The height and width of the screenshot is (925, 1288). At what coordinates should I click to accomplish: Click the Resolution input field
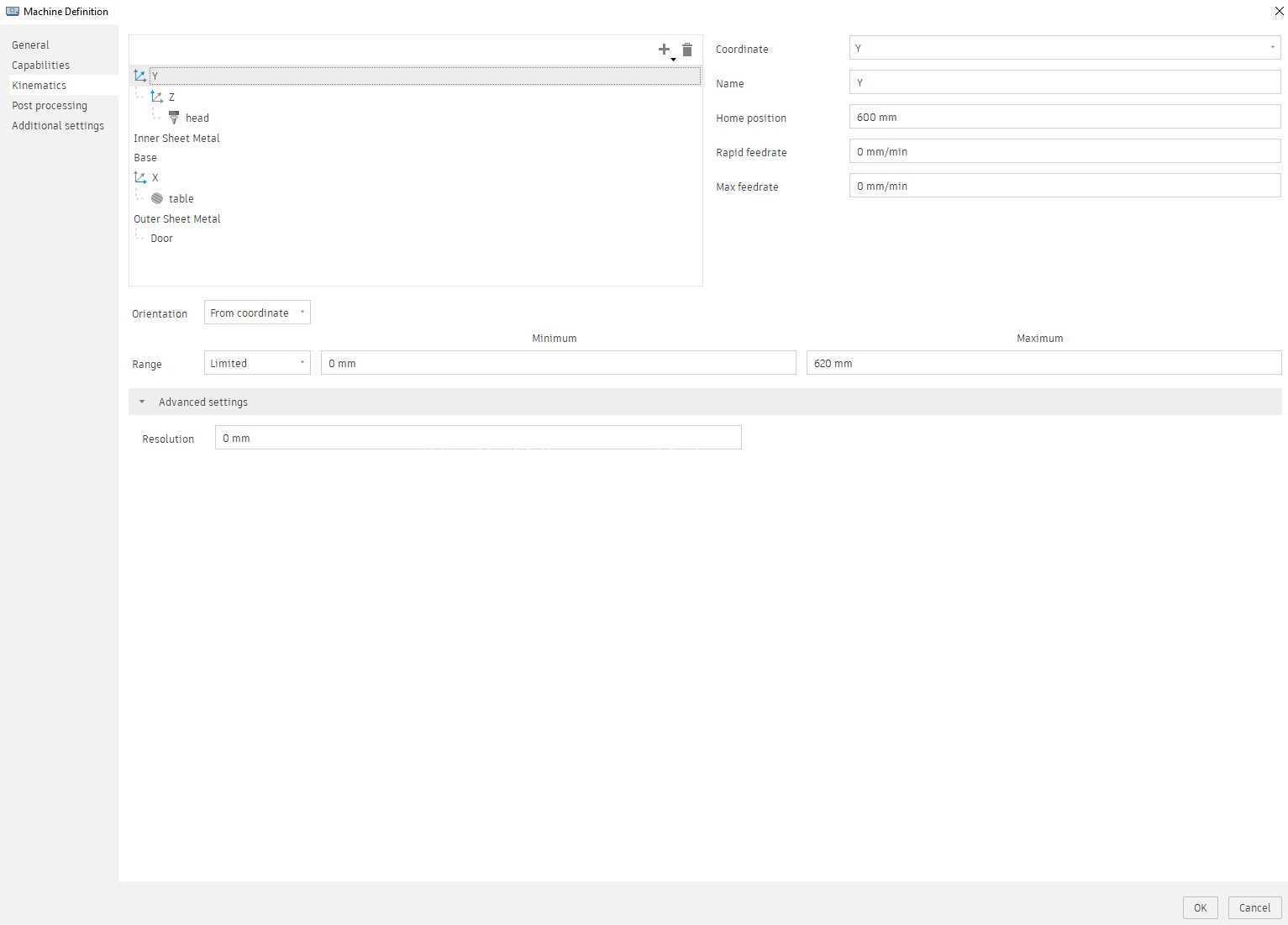pyautogui.click(x=478, y=438)
